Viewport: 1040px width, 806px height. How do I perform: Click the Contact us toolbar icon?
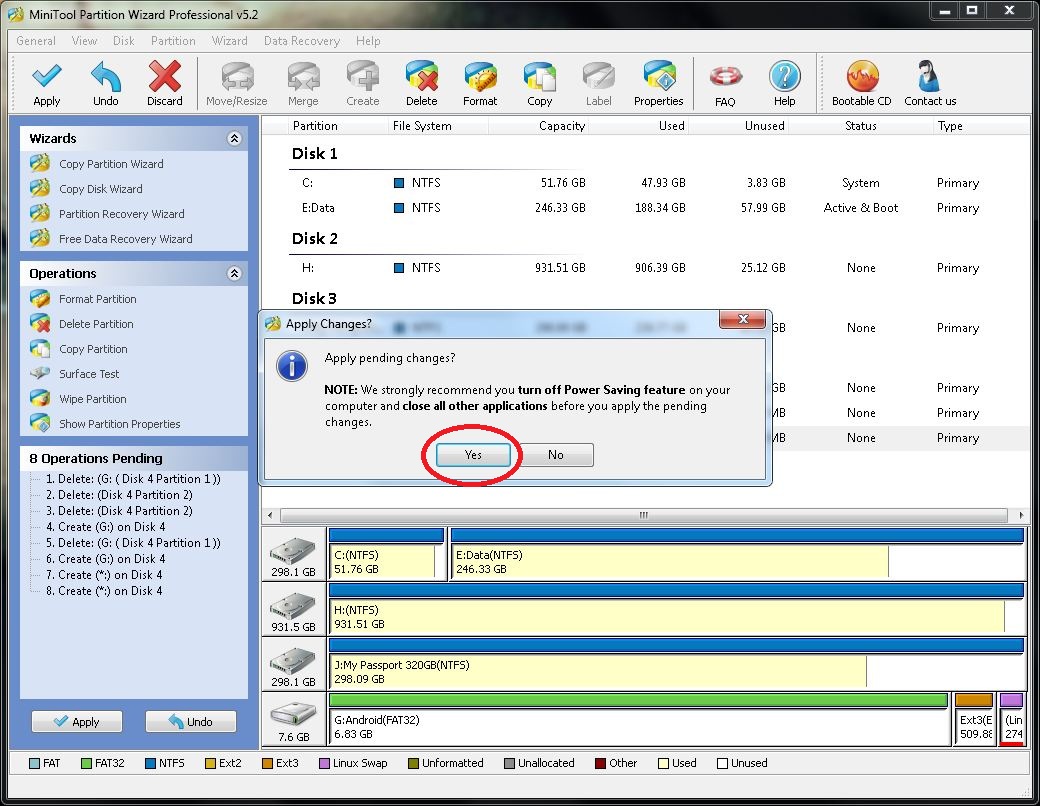pos(930,84)
